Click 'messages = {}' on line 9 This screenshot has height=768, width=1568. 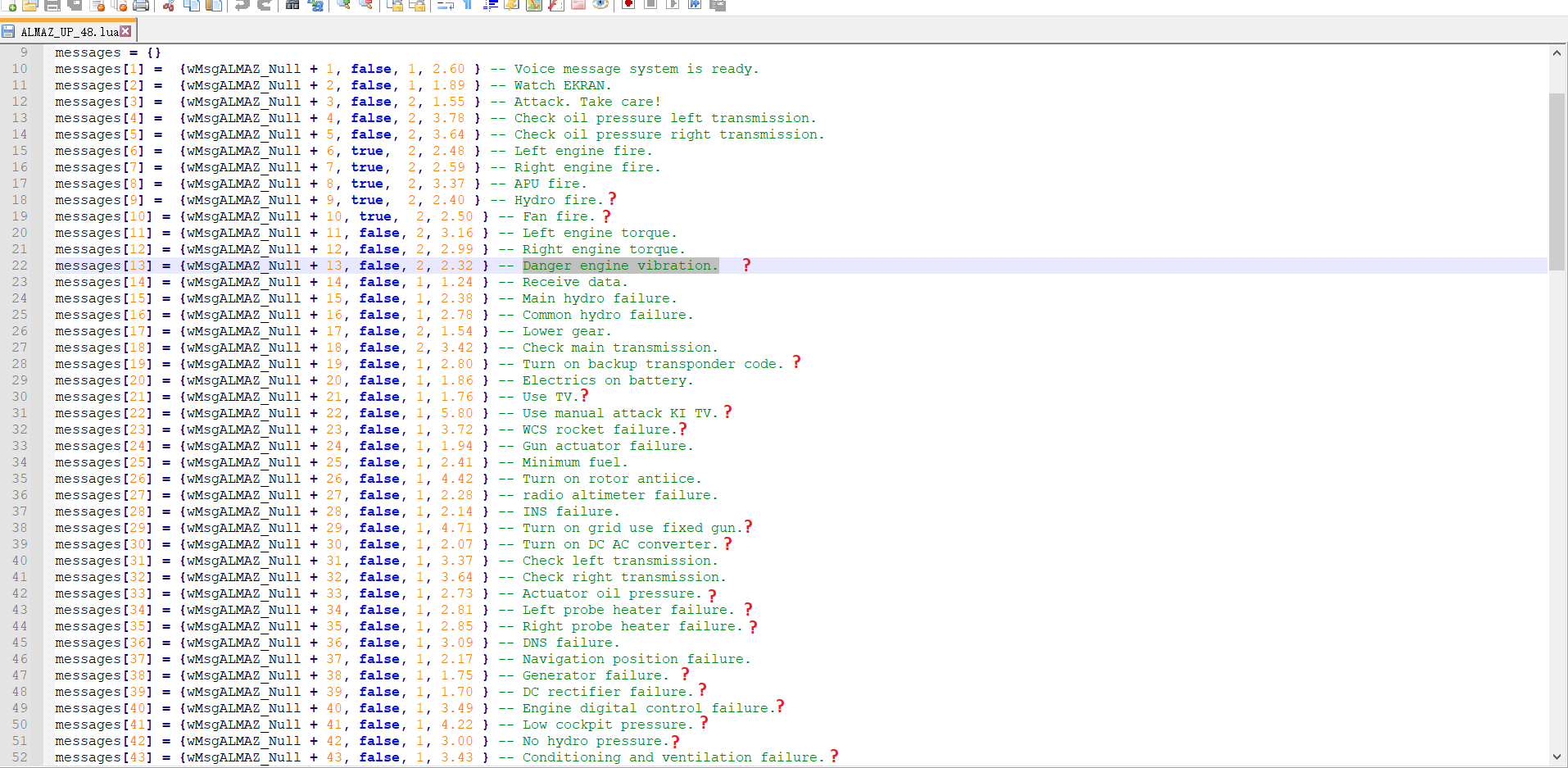point(108,52)
